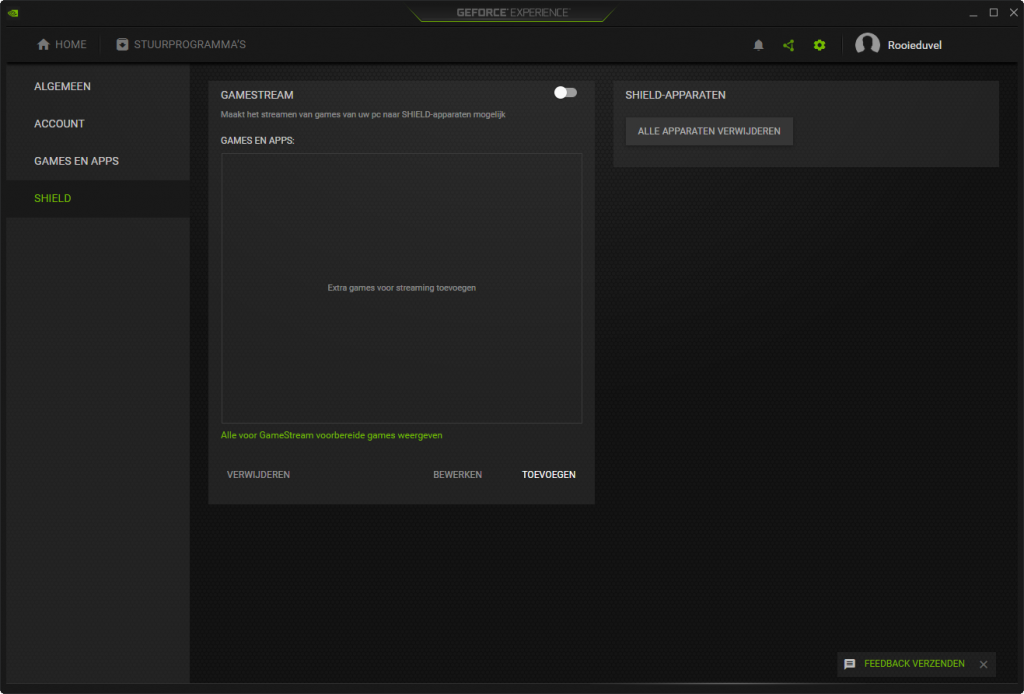Viewport: 1024px width, 694px height.
Task: Open the notifications bell
Action: click(758, 45)
